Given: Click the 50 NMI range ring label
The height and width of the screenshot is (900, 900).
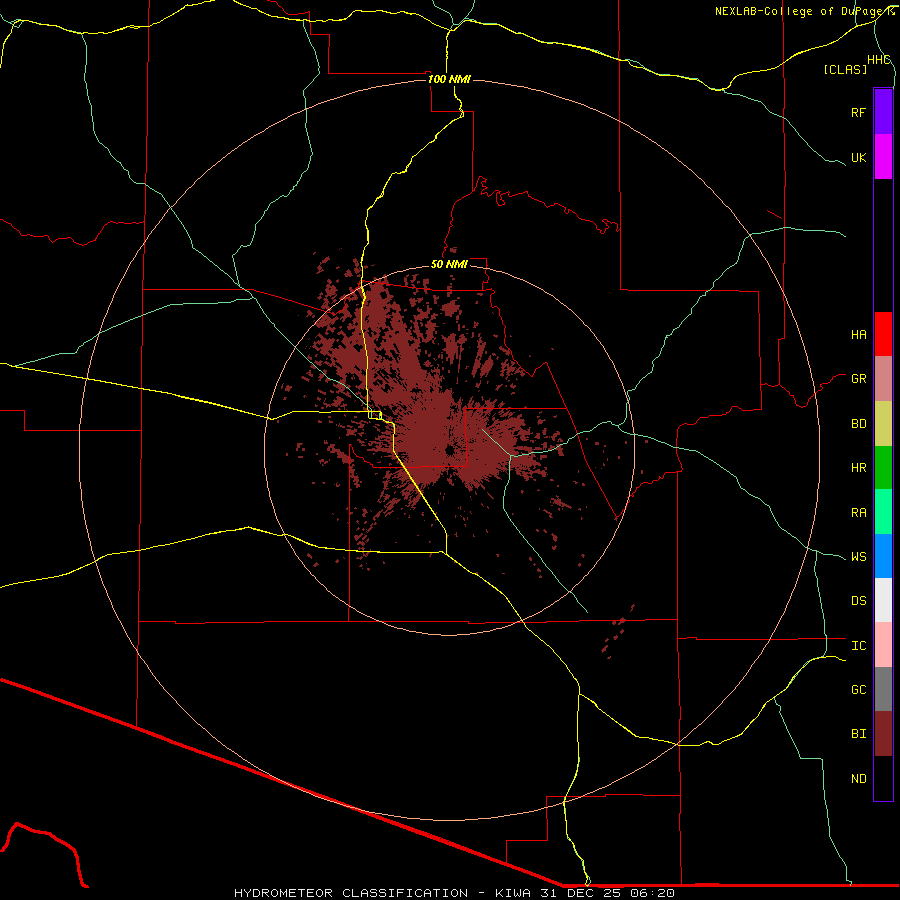Looking at the screenshot, I should (449, 264).
